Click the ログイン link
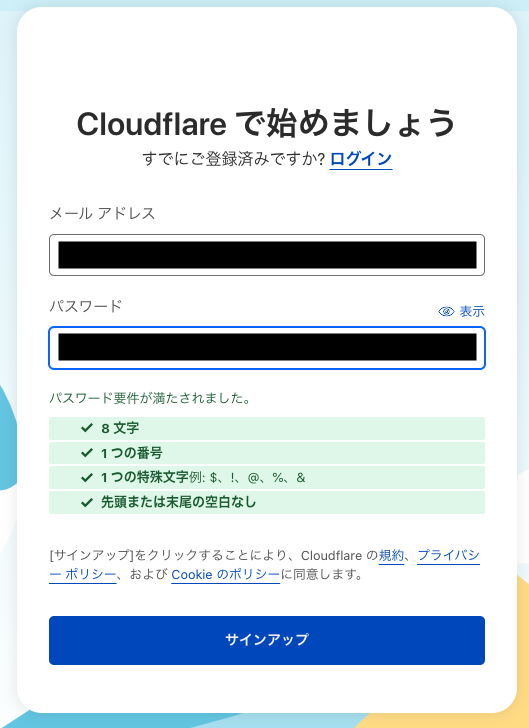Viewport: 529px width, 728px height. (x=361, y=159)
